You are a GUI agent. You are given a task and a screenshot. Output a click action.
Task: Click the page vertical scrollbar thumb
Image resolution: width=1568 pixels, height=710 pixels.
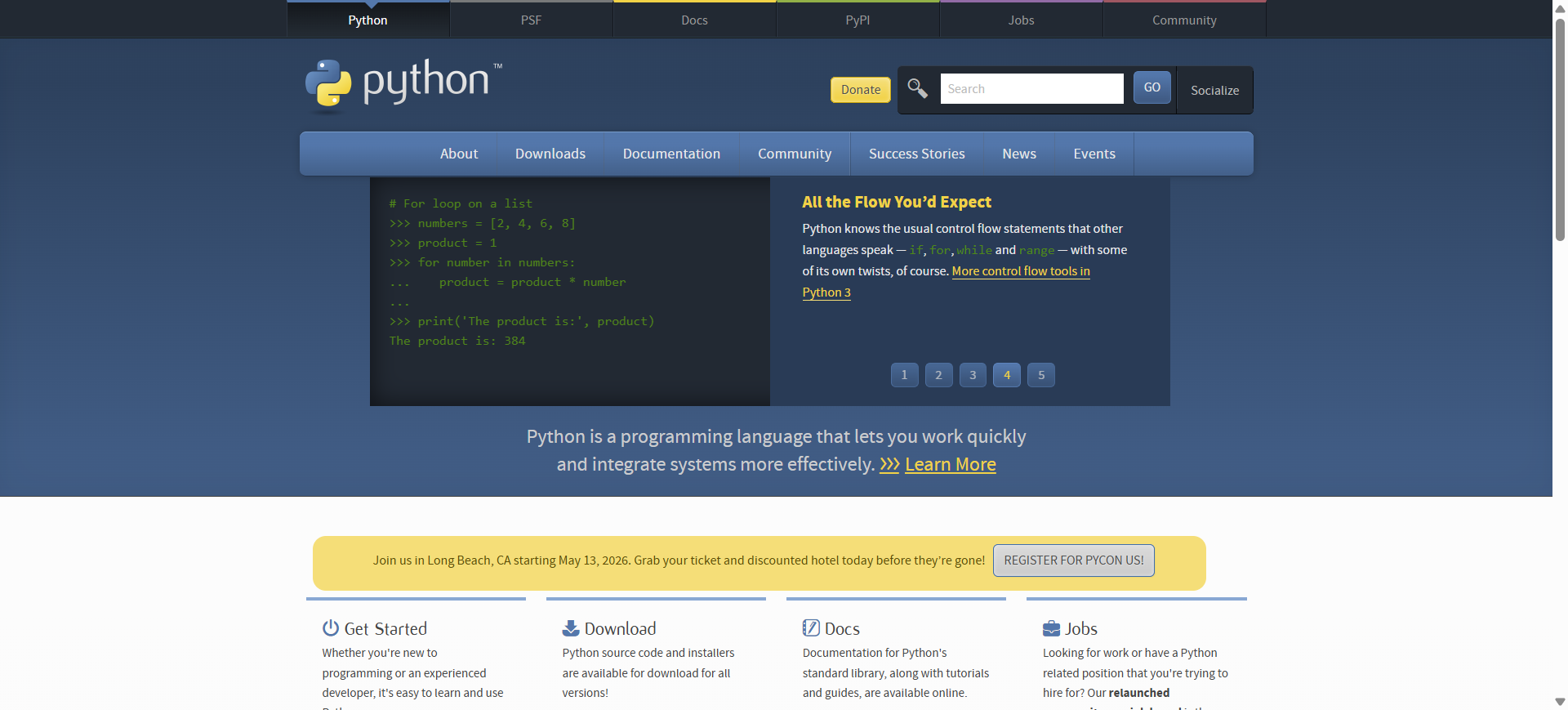click(x=1560, y=129)
